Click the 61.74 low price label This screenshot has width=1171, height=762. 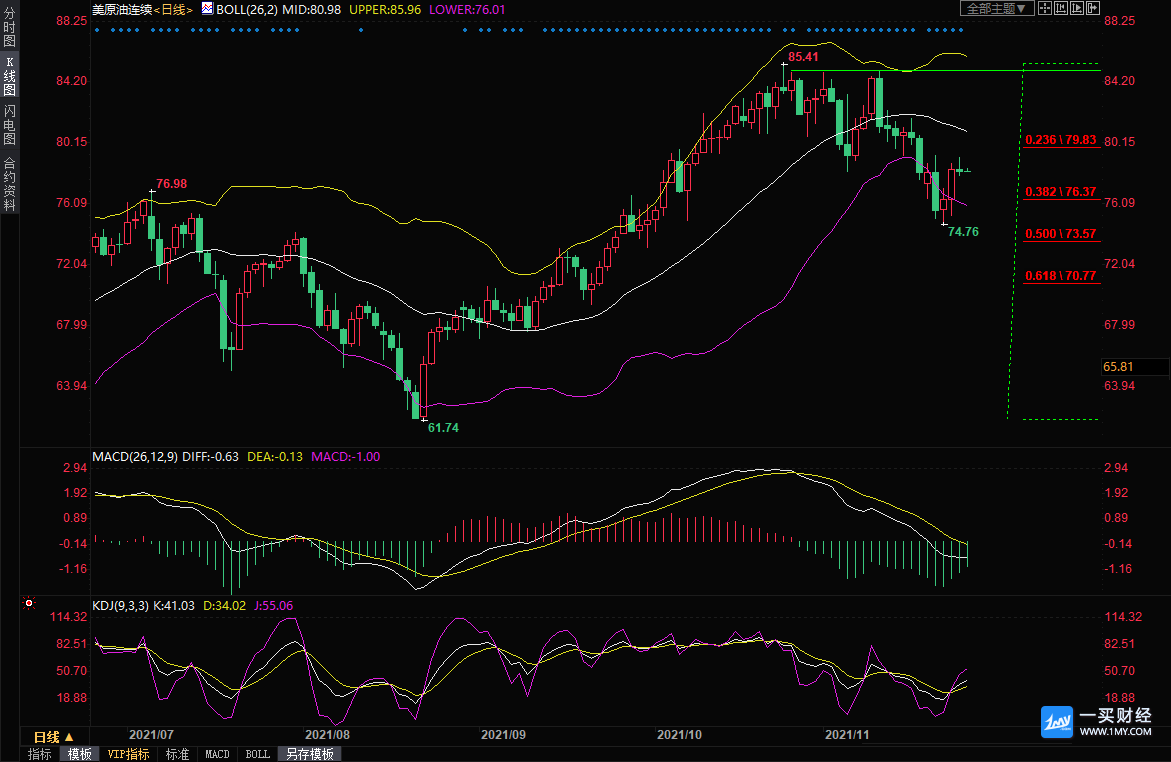coord(443,428)
